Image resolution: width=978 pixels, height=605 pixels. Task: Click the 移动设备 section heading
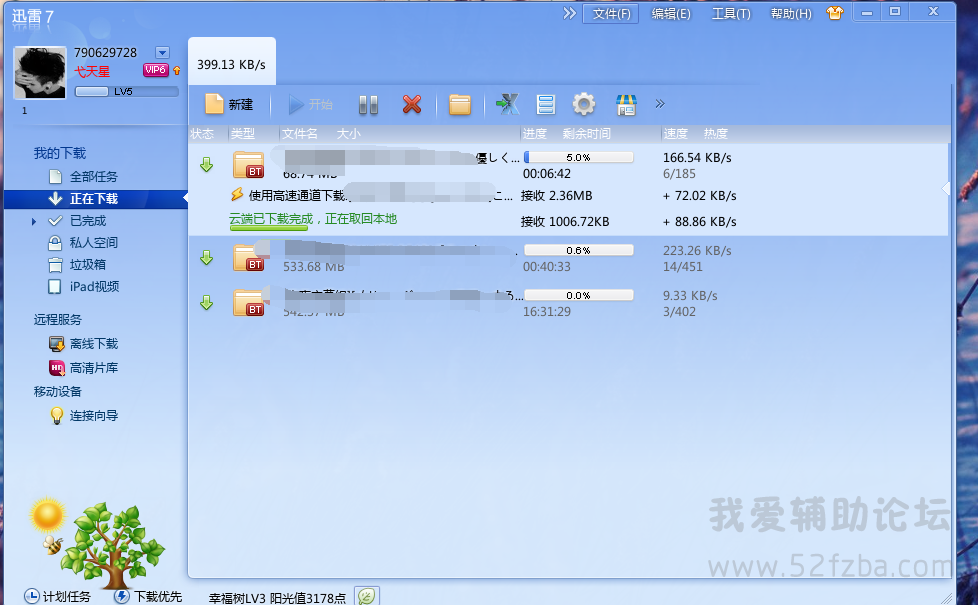(x=57, y=392)
